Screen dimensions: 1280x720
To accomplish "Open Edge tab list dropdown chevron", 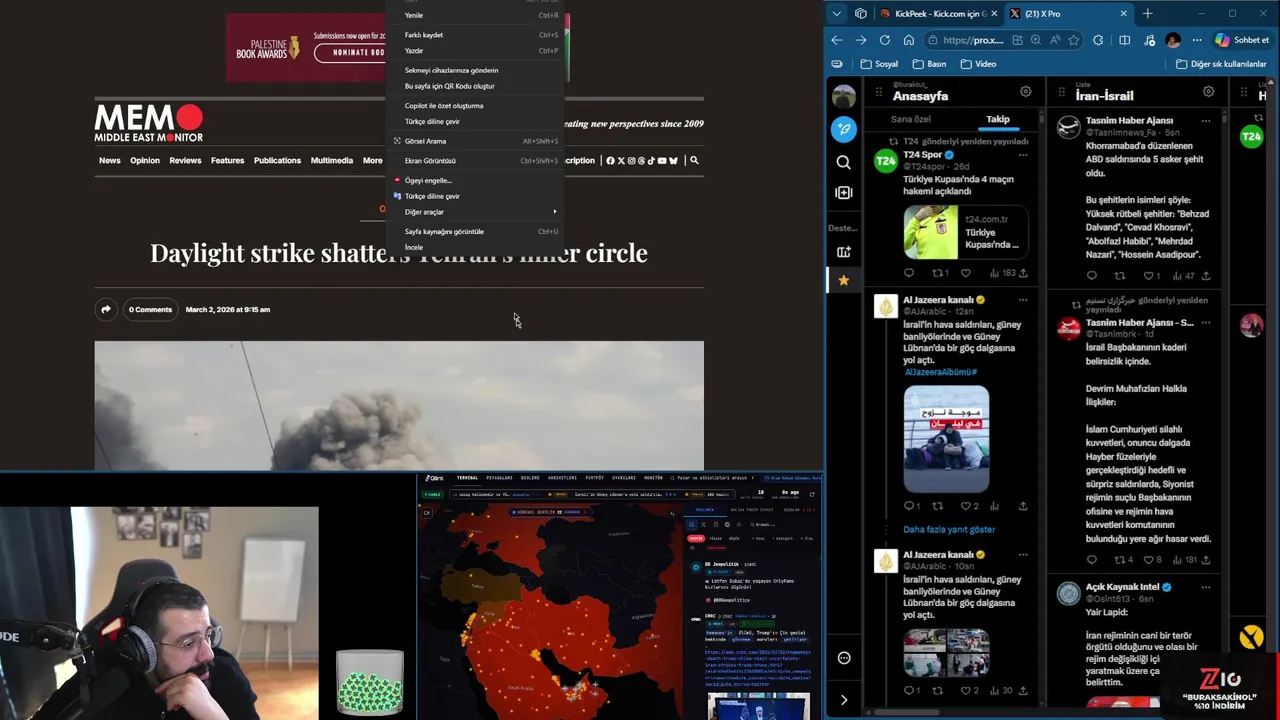I will click(836, 14).
